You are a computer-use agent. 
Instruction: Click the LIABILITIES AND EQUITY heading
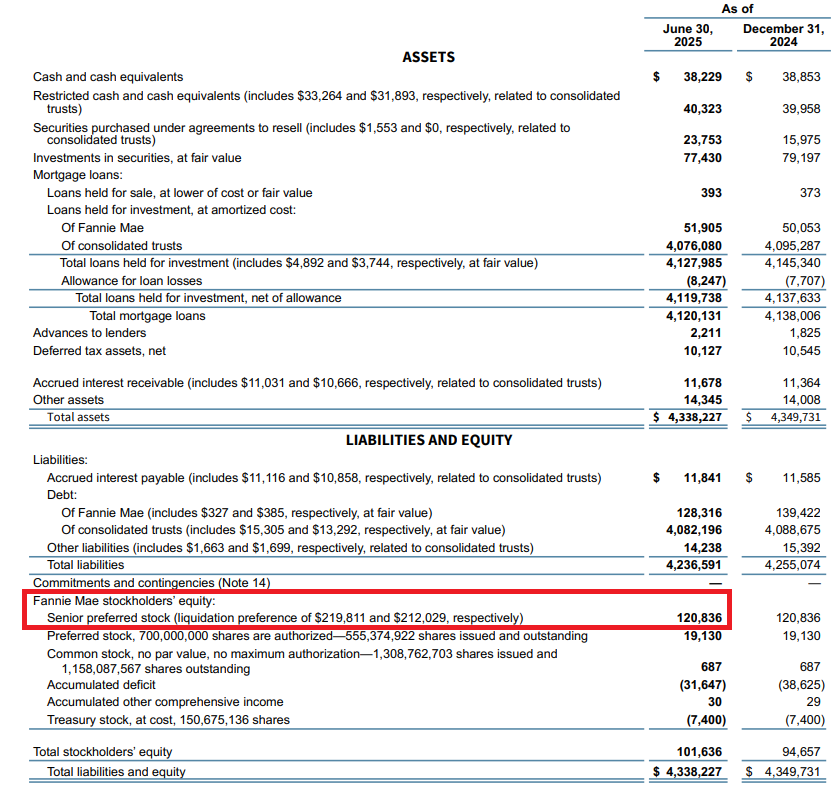pyautogui.click(x=429, y=440)
